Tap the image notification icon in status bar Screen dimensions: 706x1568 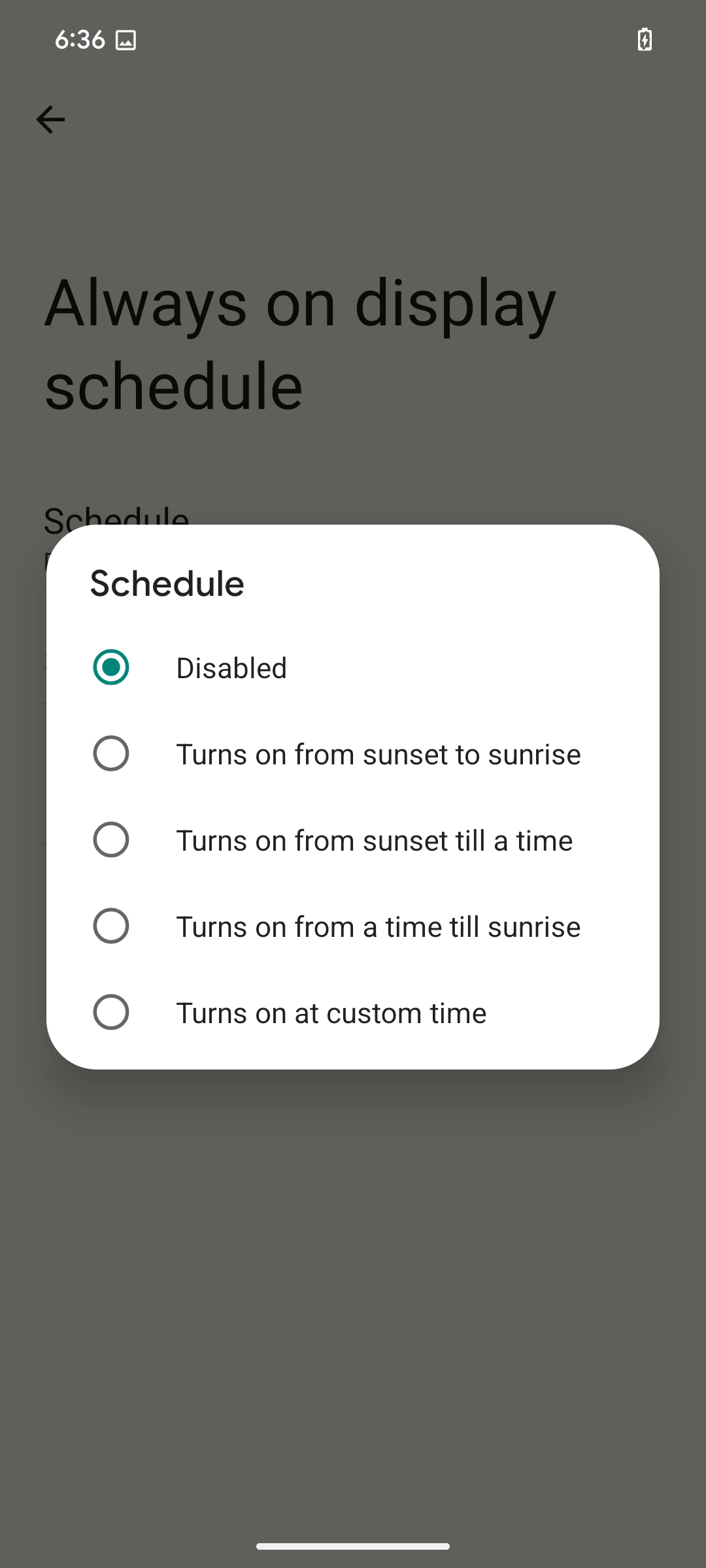(126, 41)
